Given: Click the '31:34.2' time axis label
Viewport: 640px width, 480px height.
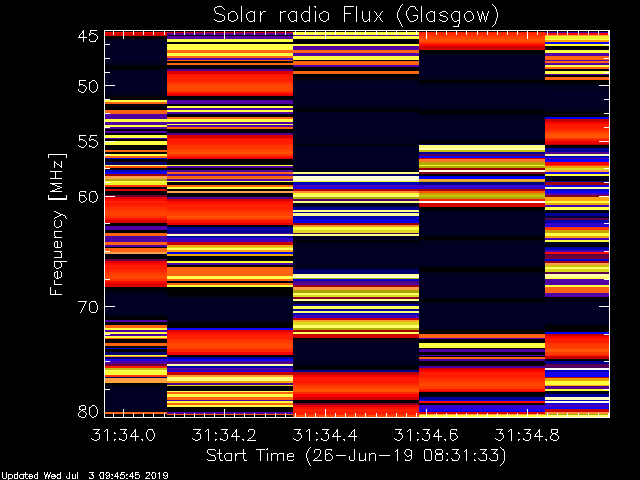Looking at the screenshot, I should (224, 435).
